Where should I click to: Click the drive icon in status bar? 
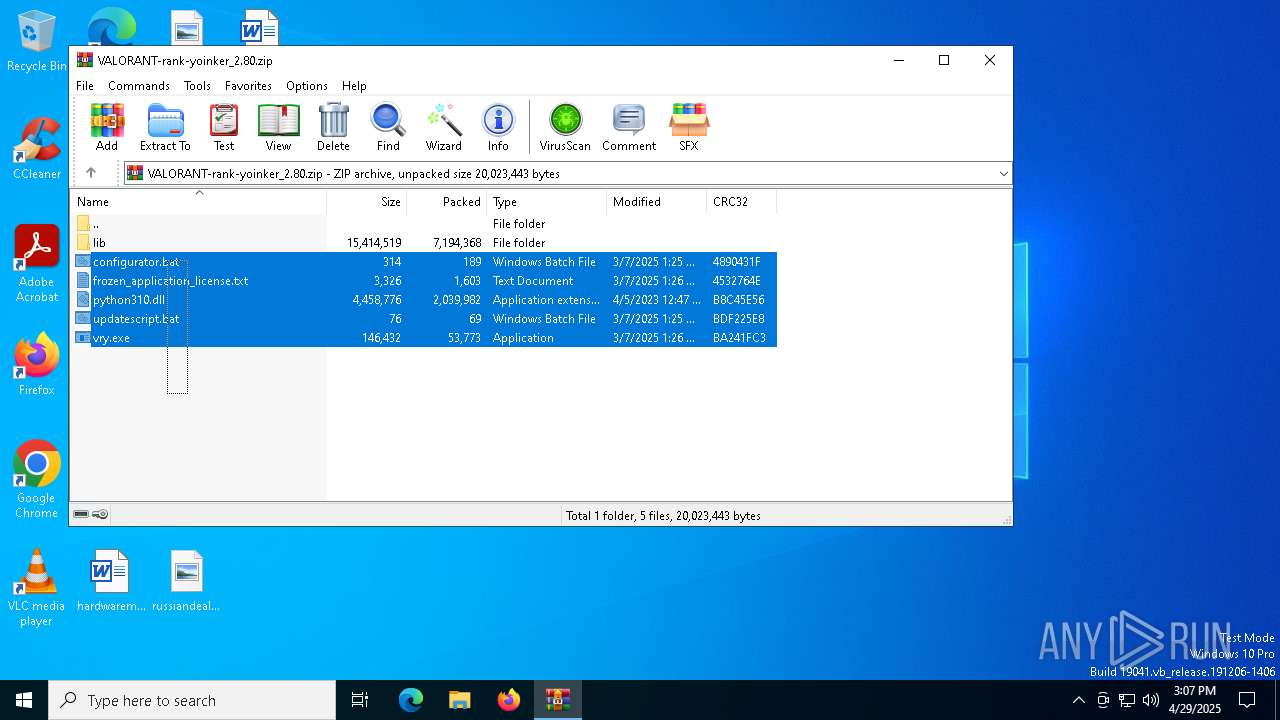81,515
